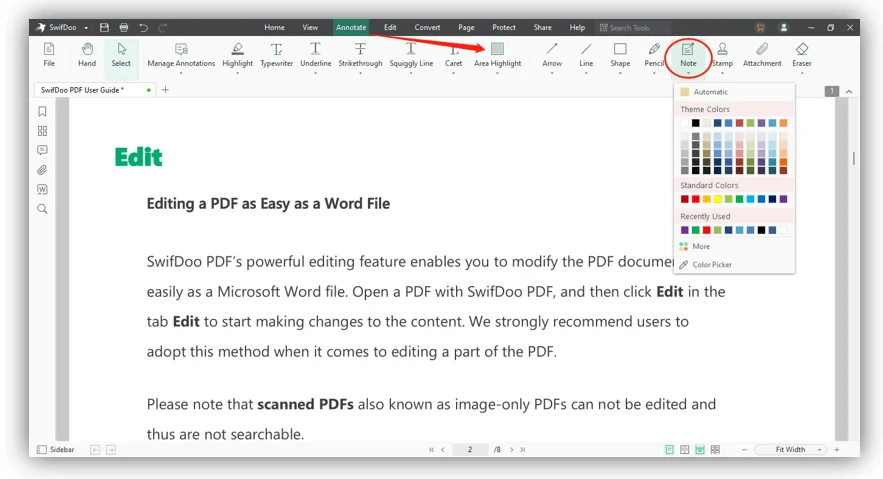The width and height of the screenshot is (883, 479).
Task: Select the Area Highlight tool
Action: (497, 55)
